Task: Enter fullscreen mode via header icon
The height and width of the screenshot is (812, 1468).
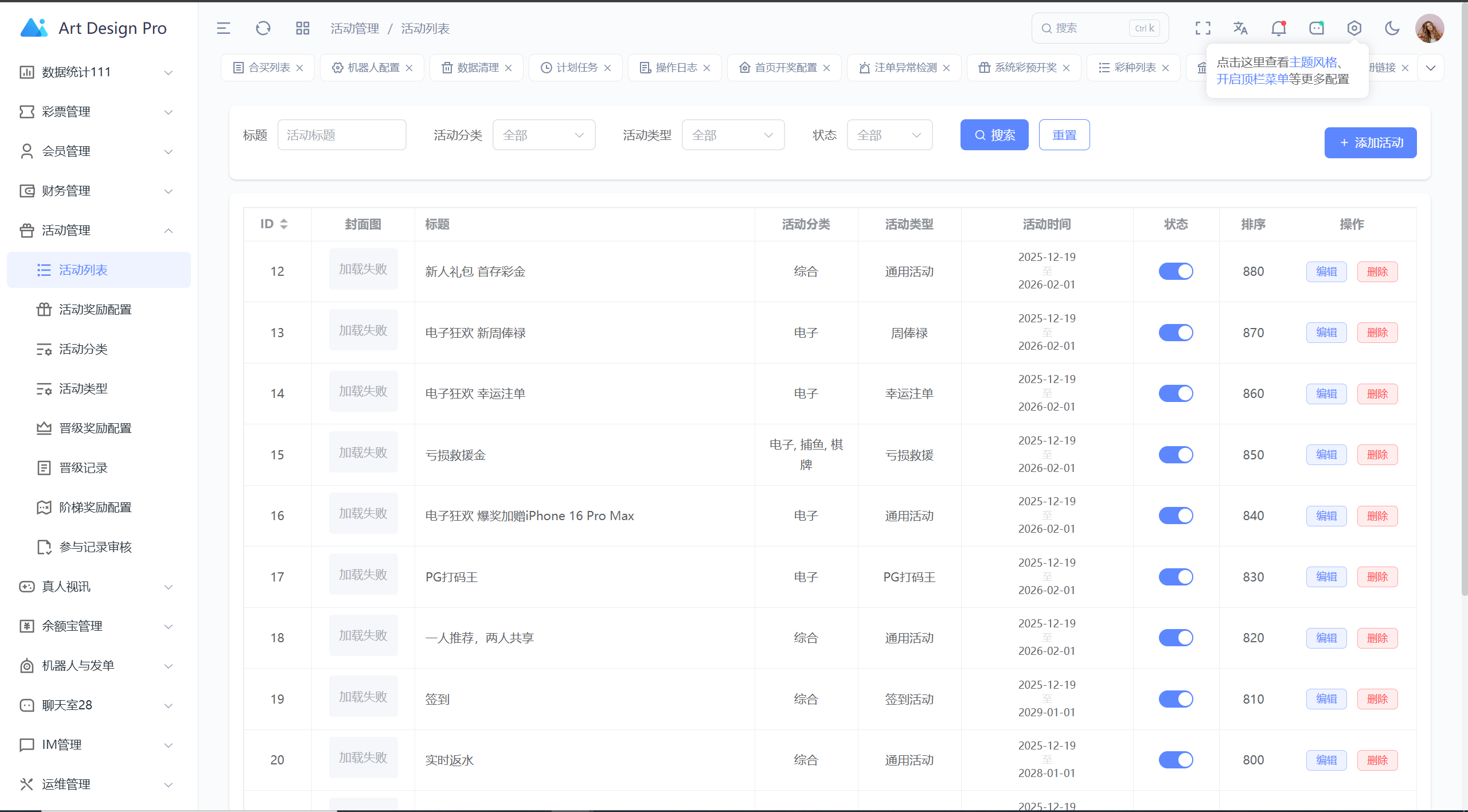Action: pos(1202,28)
